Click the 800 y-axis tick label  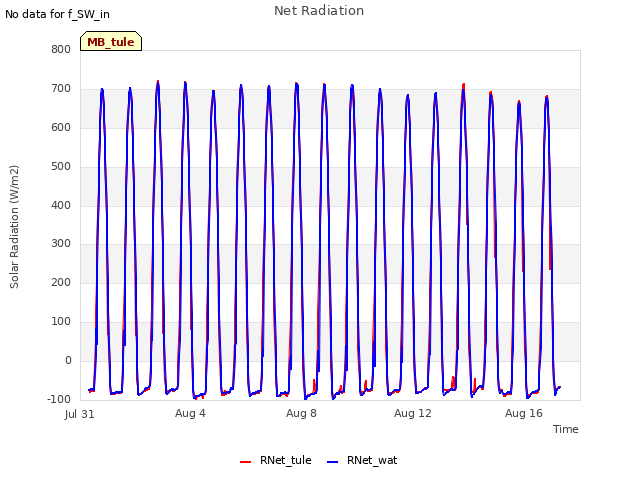tap(61, 49)
